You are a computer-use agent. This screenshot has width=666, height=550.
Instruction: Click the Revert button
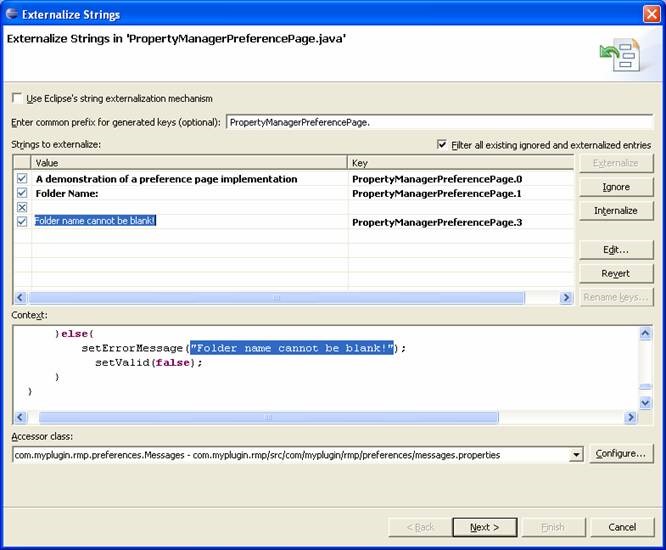[x=616, y=274]
